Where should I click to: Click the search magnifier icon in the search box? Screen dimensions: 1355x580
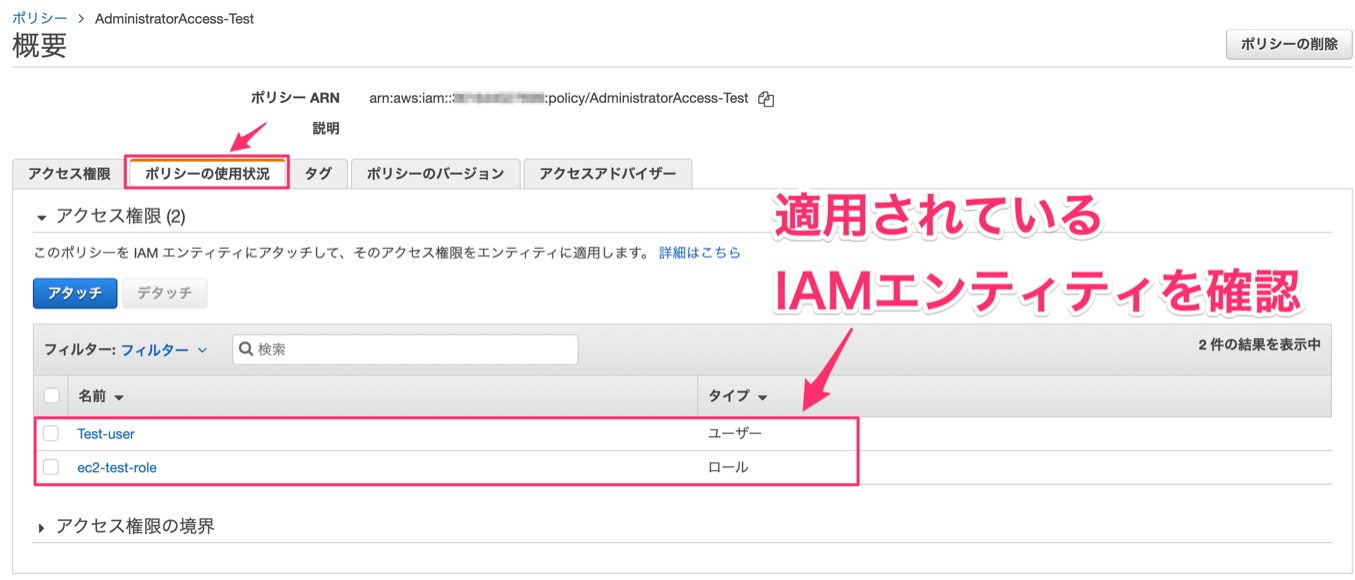(x=245, y=349)
